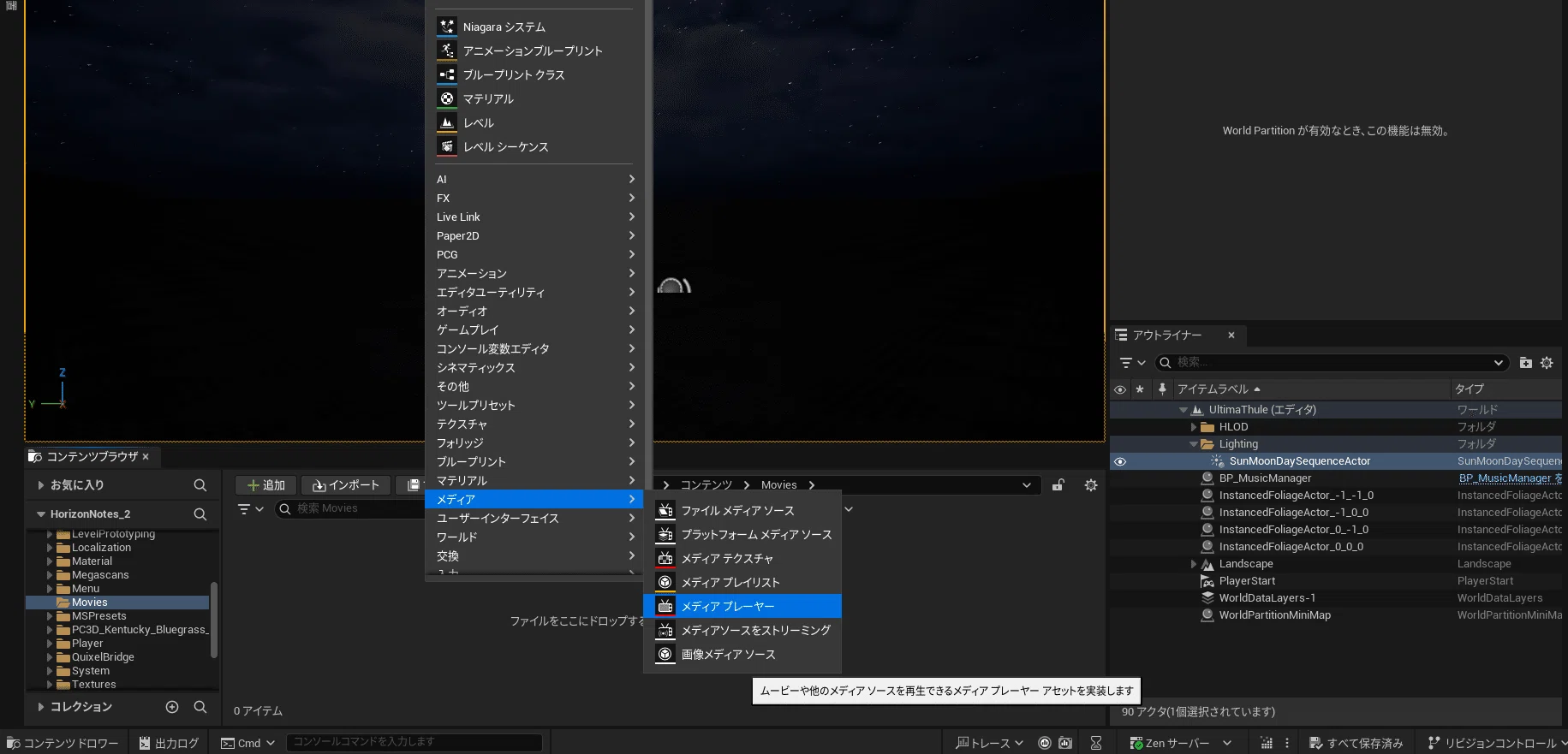The width and height of the screenshot is (1568, 754).
Task: Click the console command input field
Action: pos(414,742)
